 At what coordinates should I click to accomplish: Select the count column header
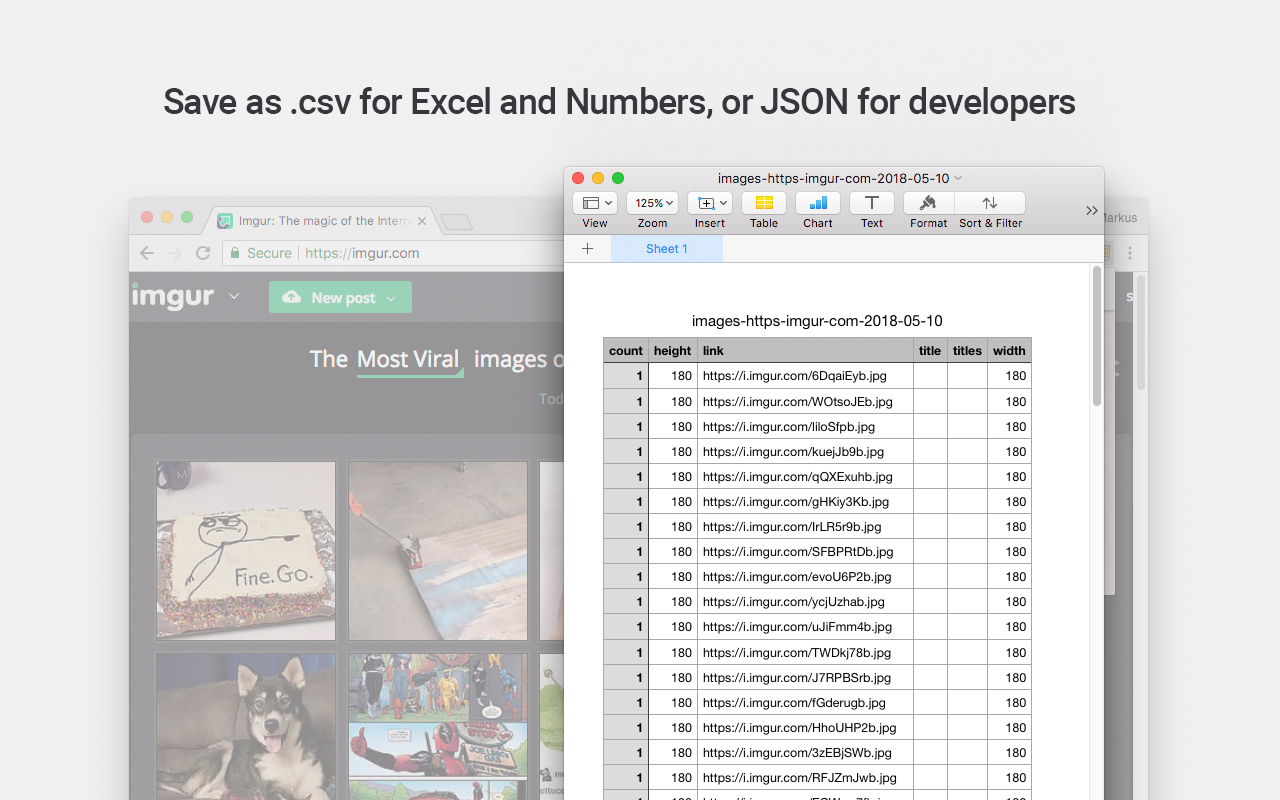coord(626,350)
